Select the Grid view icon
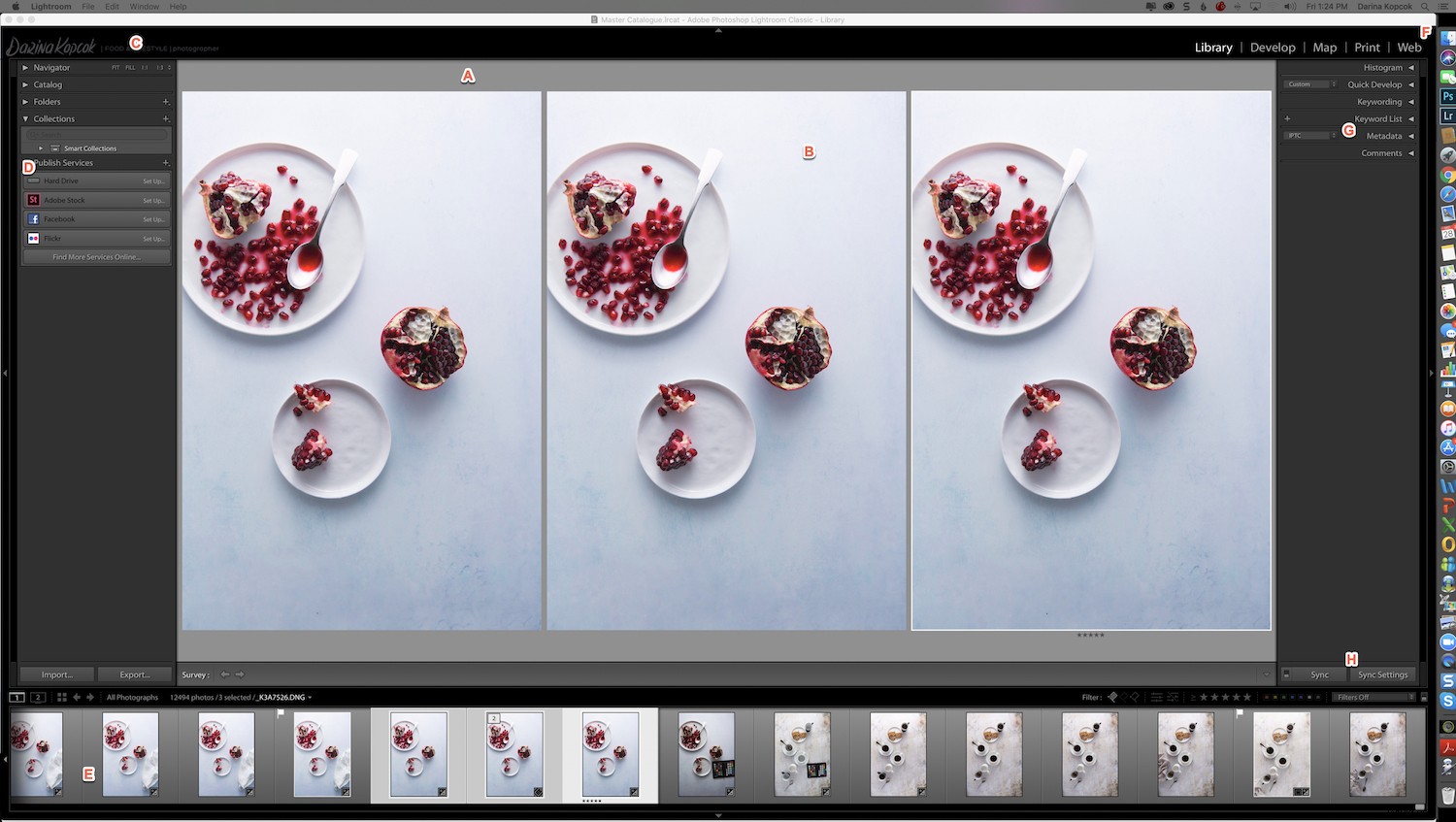The width and height of the screenshot is (1456, 822). point(60,698)
